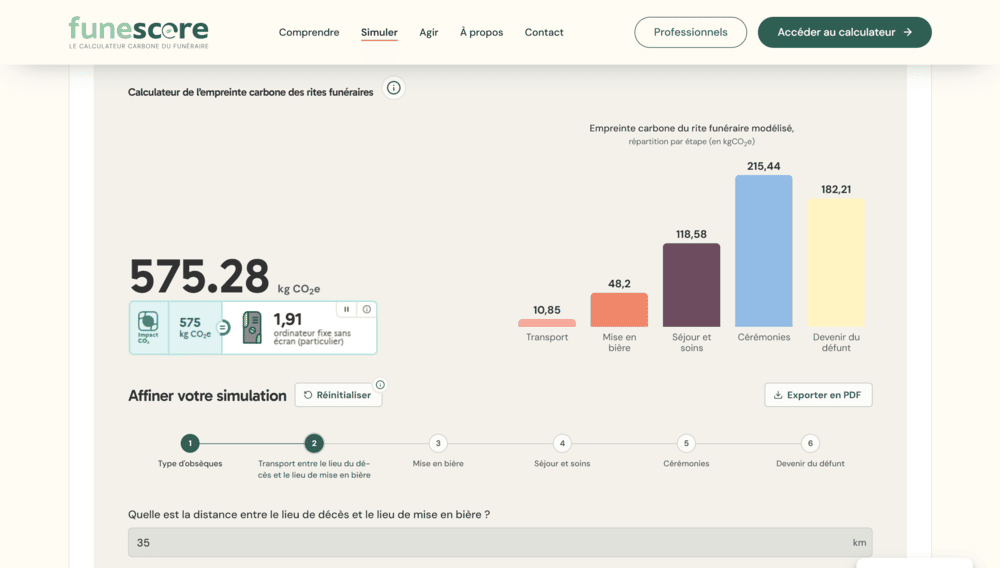The image size is (1000, 568).
Task: Open the Agir navigation item
Action: pyautogui.click(x=429, y=33)
